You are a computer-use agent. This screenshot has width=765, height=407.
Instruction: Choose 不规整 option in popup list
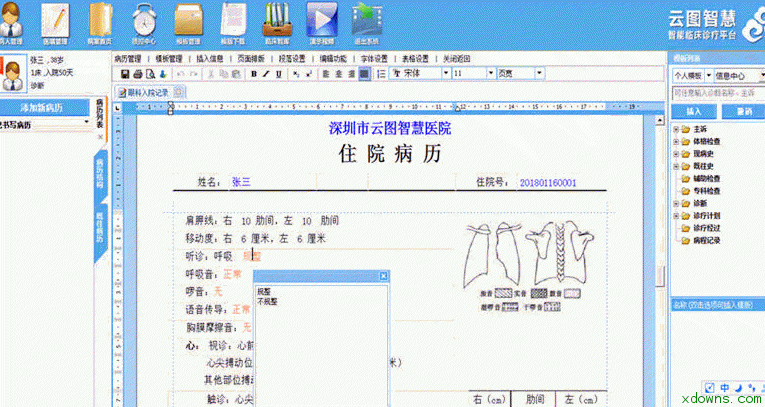(x=267, y=302)
